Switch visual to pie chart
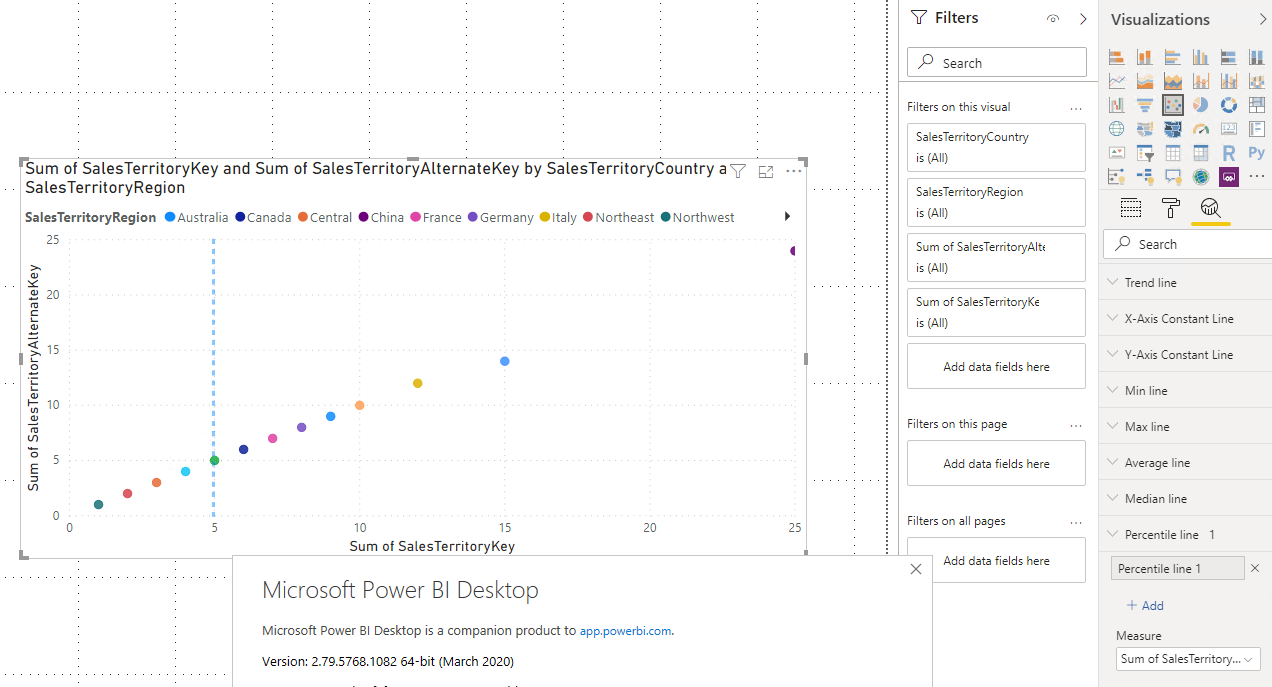The image size is (1272, 687). [x=1201, y=104]
